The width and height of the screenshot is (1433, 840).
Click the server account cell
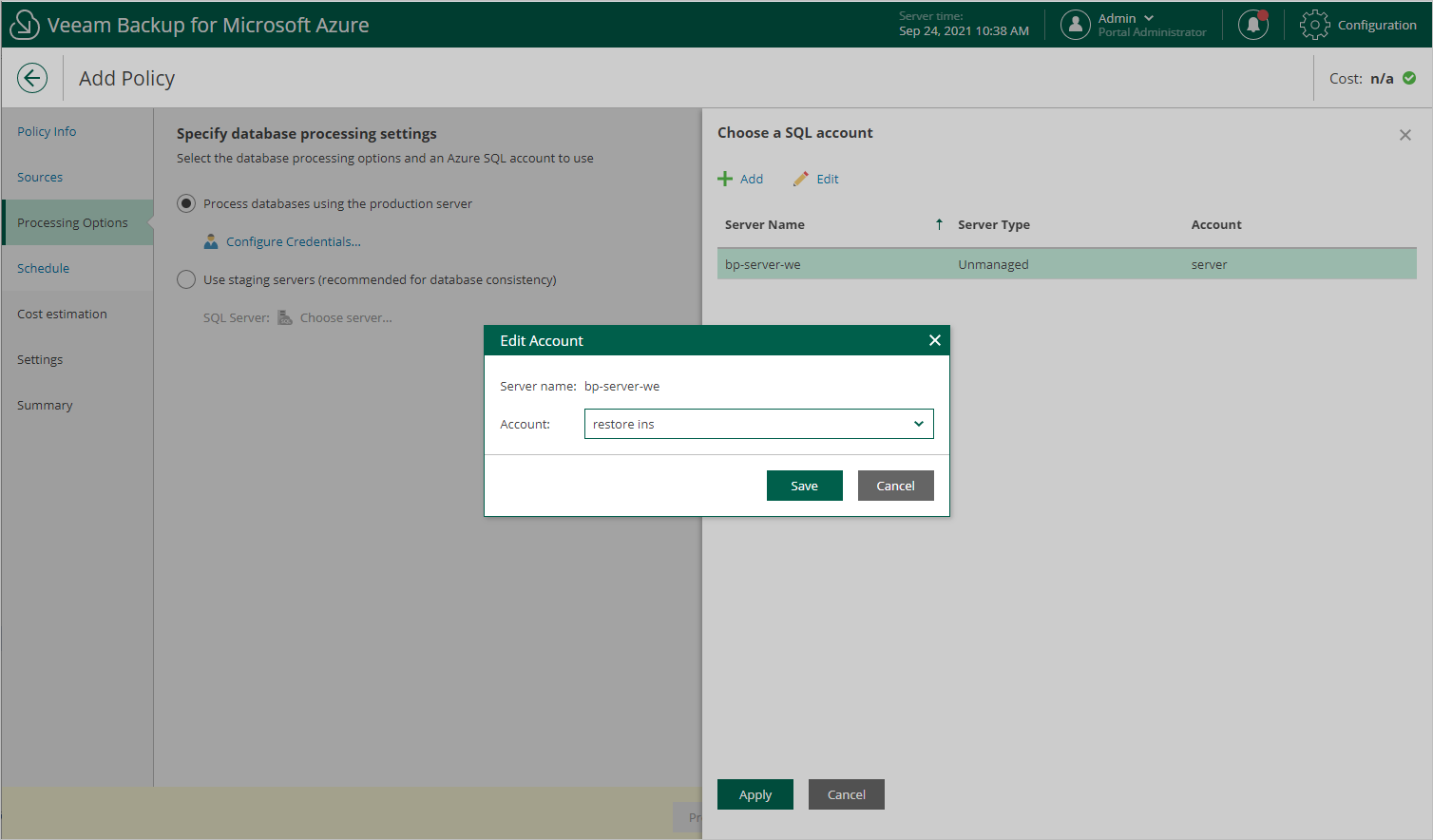1209,264
